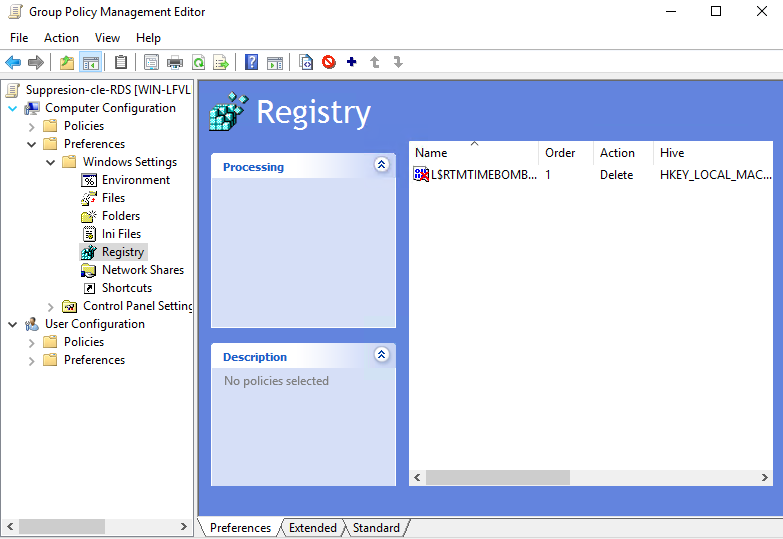Click the Up One Level folder icon

67,62
